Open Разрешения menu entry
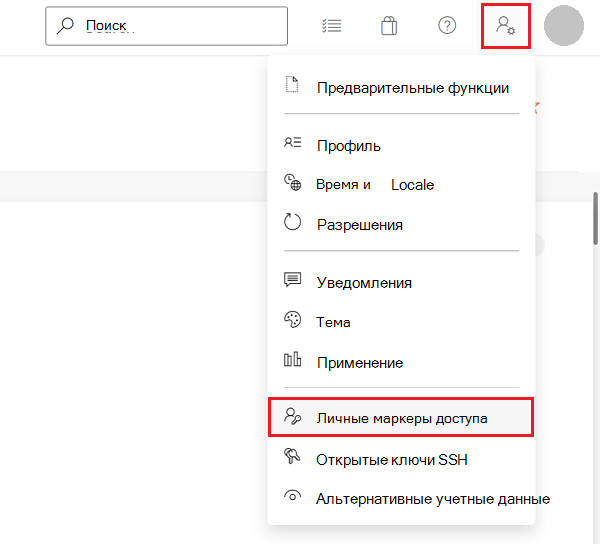Image resolution: width=600 pixels, height=544 pixels. [401, 225]
